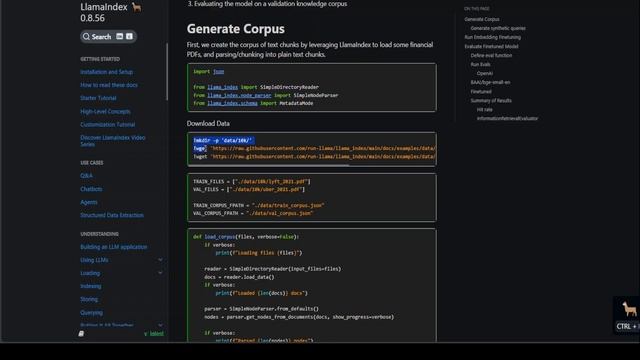The image size is (640, 360).
Task: Open the Indexing page
Action: [91, 286]
